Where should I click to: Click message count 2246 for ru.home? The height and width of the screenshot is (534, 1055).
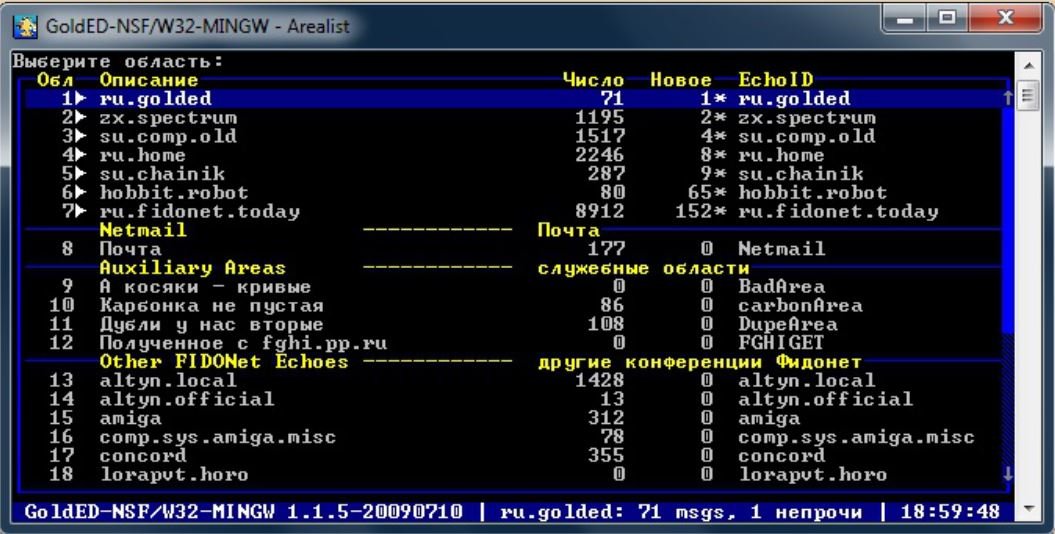pos(600,155)
